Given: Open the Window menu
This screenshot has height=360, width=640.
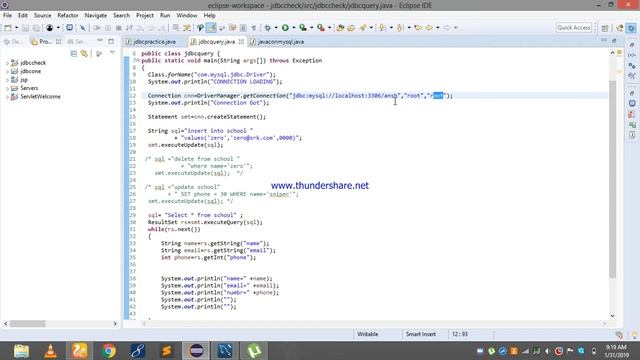Looking at the screenshot, I should click(187, 16).
